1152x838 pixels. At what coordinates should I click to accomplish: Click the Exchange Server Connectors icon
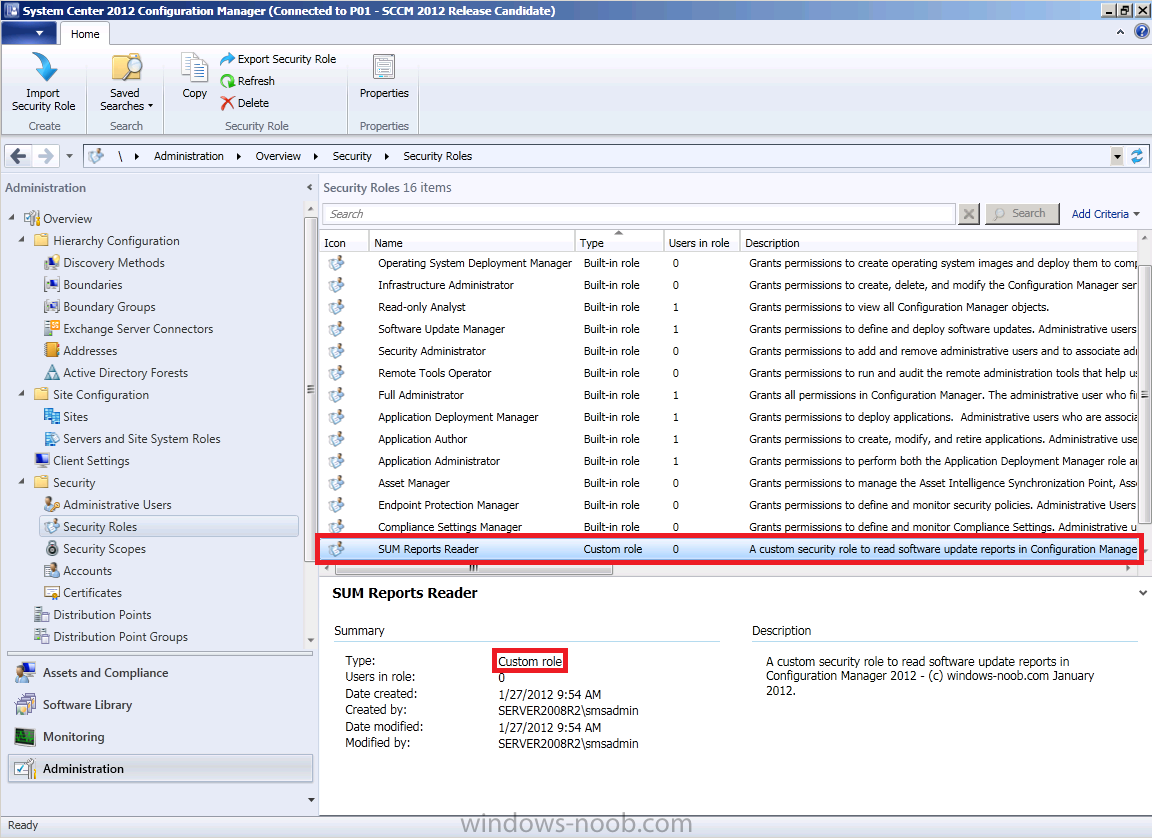click(51, 328)
